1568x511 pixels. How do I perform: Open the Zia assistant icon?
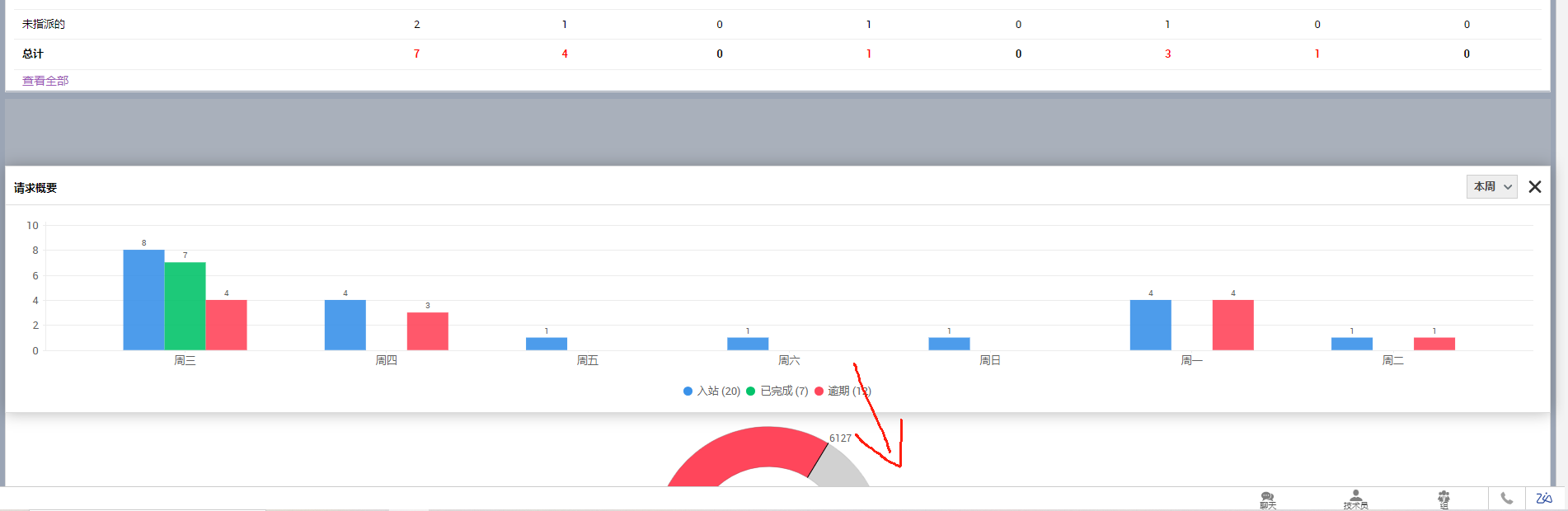[1544, 499]
